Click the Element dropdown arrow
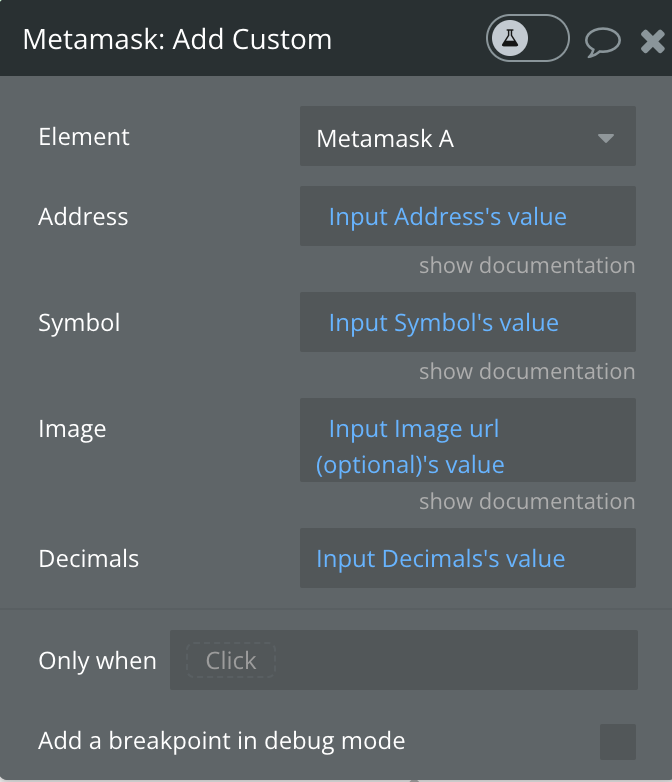 pos(606,138)
